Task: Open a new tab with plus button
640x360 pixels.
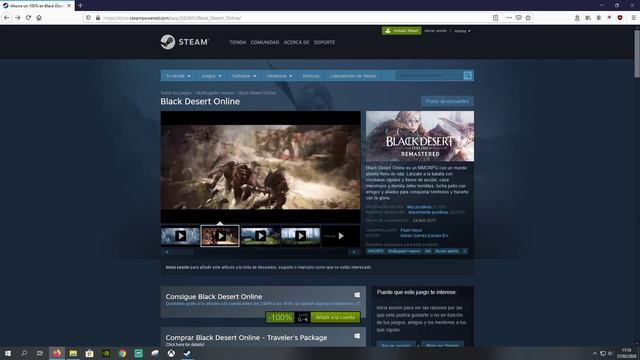Action: tap(80, 6)
